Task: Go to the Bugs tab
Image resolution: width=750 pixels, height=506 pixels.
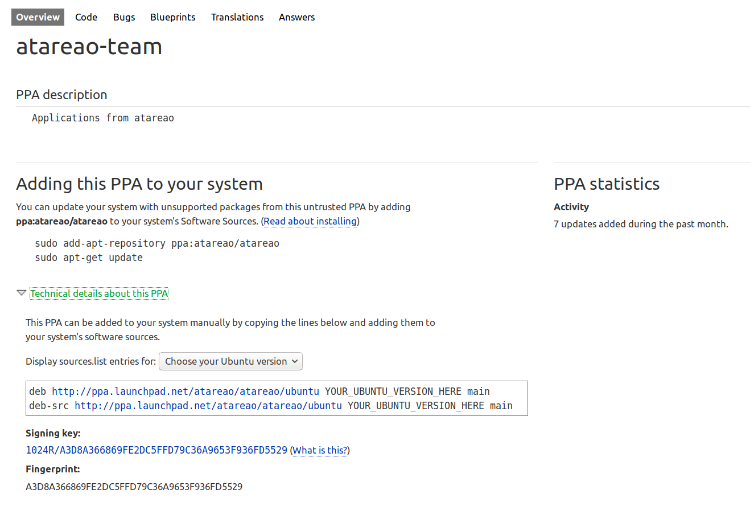Action: (x=124, y=17)
